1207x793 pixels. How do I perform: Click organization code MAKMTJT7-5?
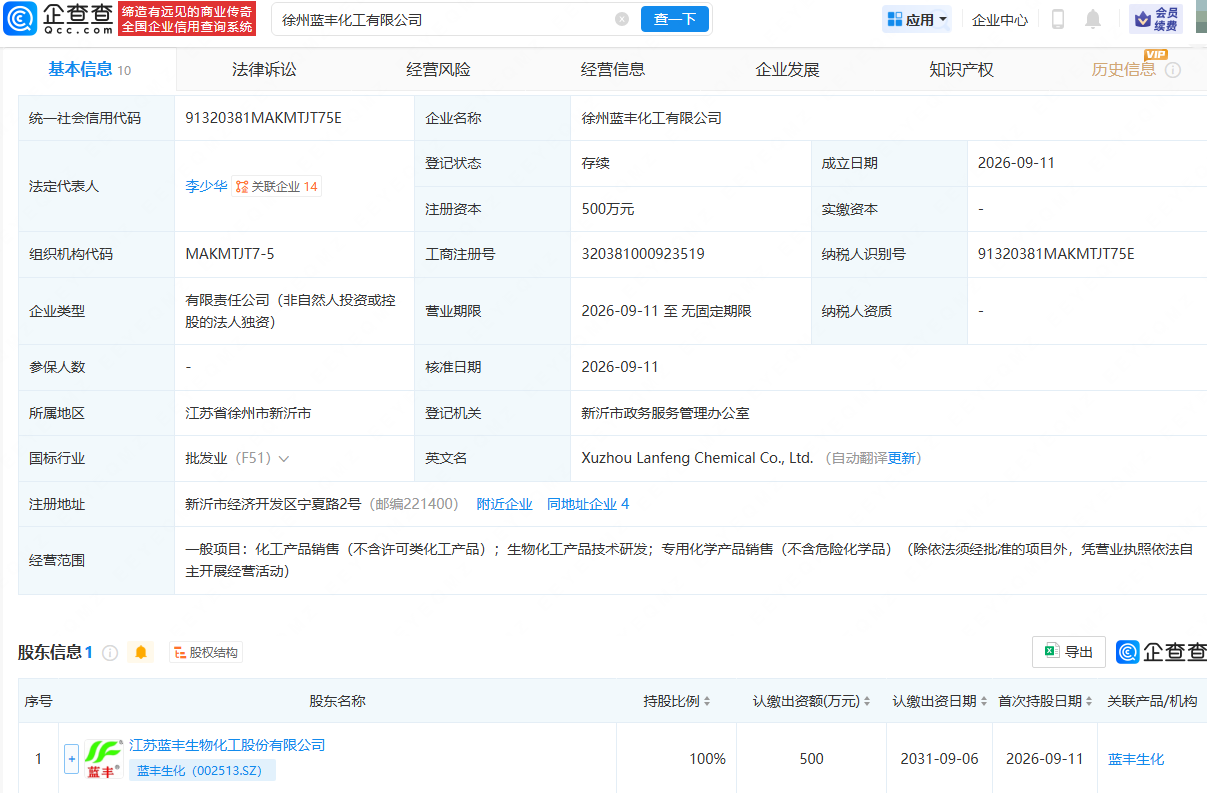[230, 254]
